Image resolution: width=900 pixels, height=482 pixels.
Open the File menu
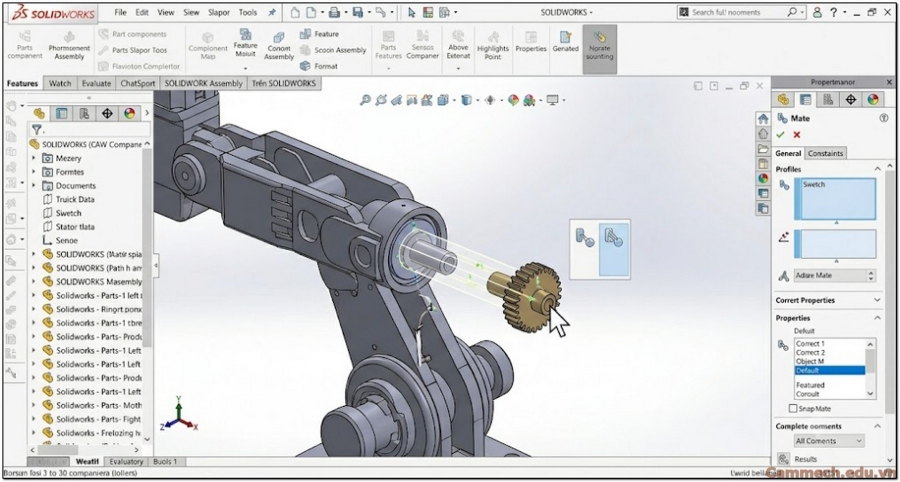point(121,12)
